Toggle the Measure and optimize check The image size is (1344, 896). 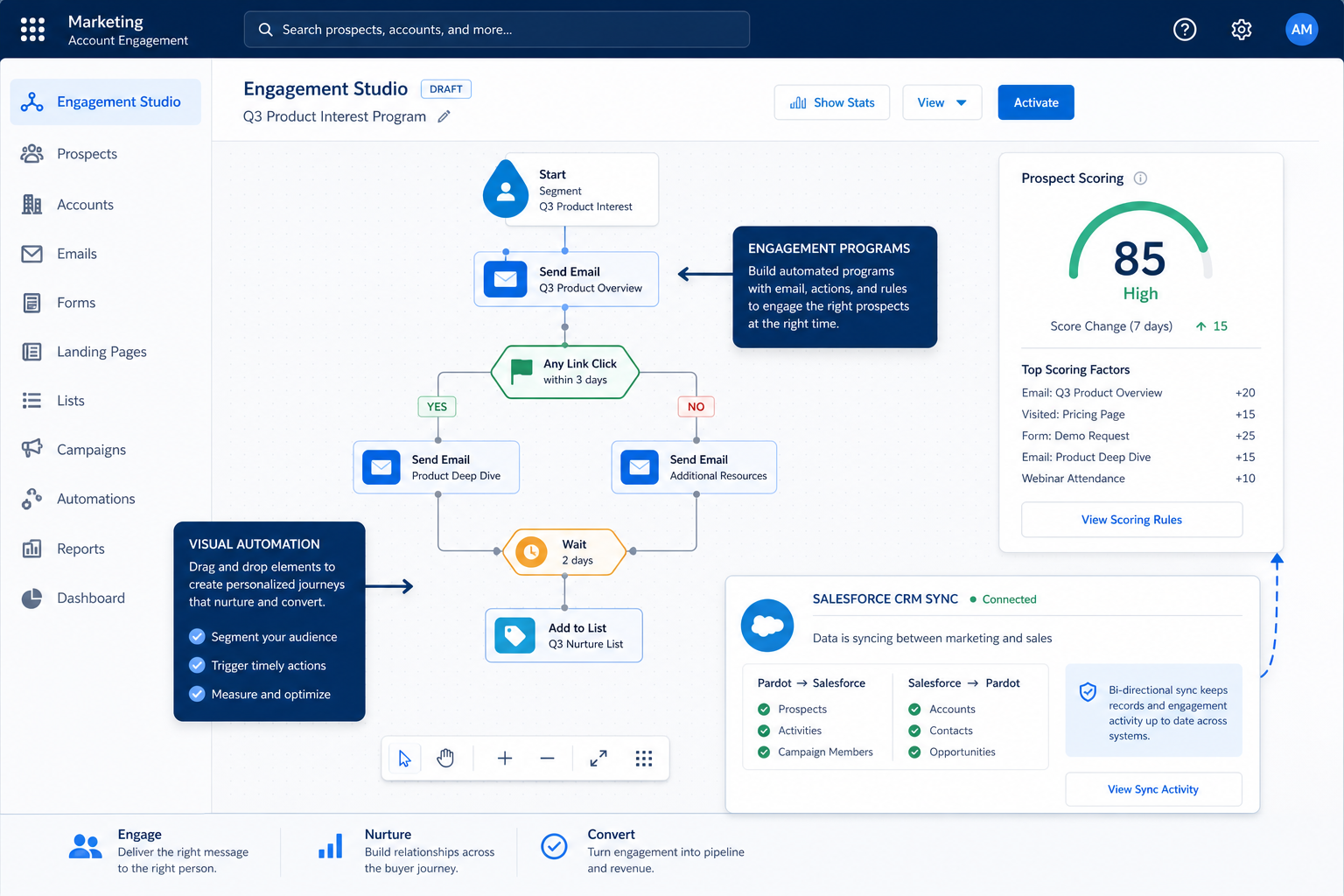click(197, 694)
